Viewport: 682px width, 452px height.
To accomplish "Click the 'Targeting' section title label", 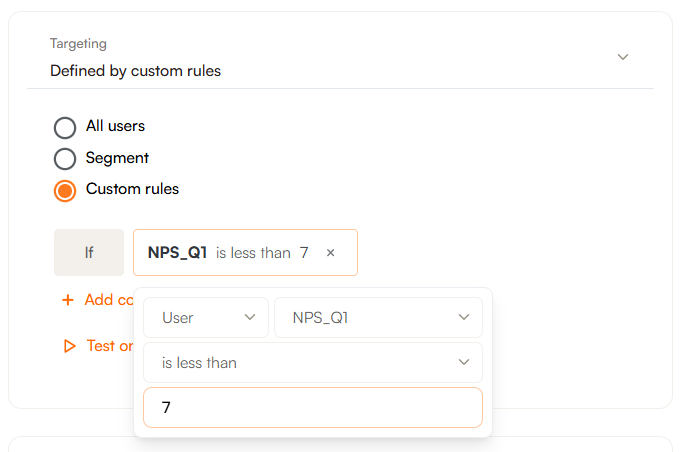I will click(78, 44).
